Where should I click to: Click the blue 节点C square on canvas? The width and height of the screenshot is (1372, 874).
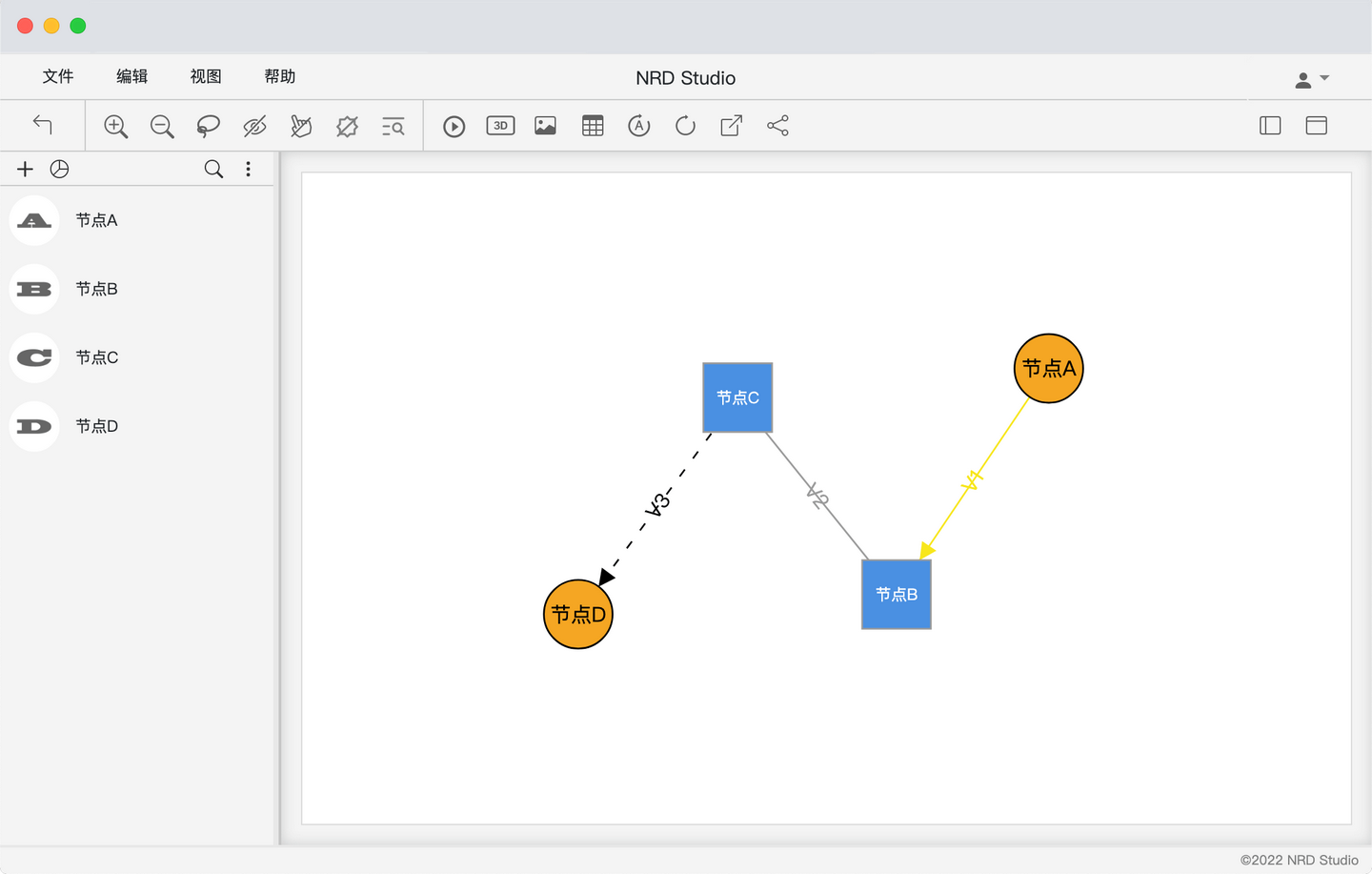(x=737, y=397)
